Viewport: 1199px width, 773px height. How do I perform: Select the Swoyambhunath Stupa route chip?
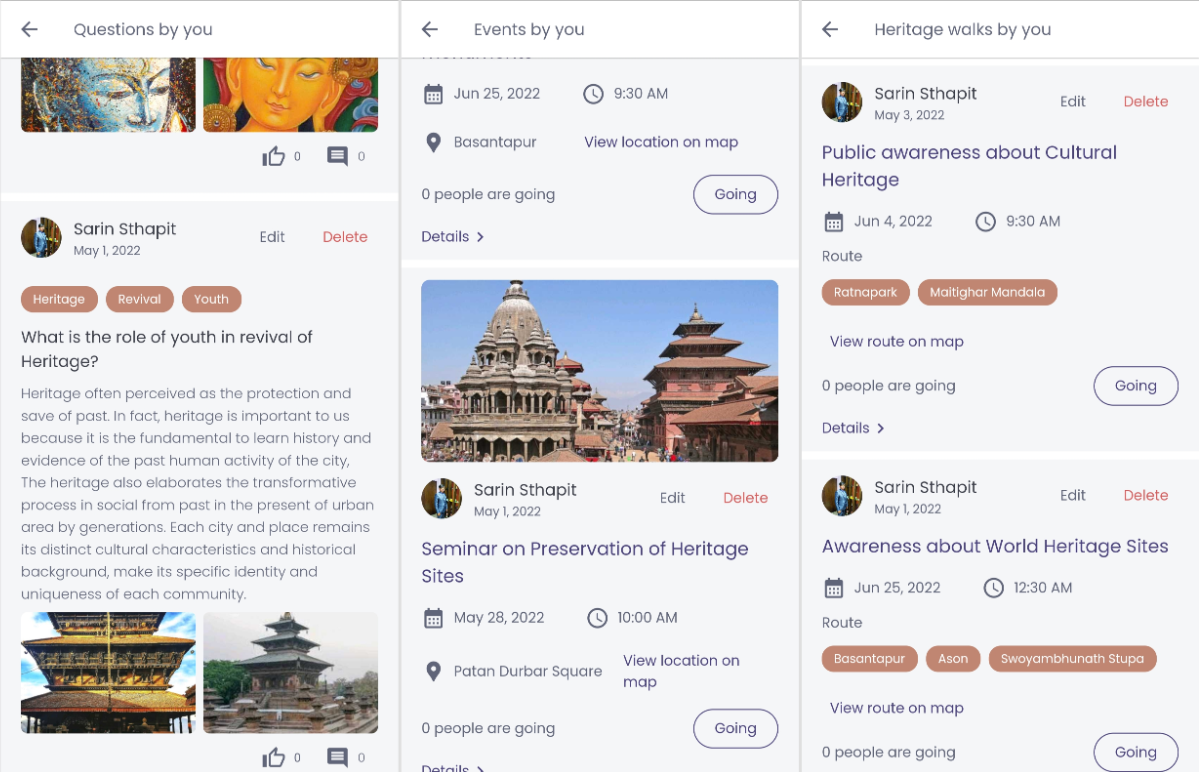[x=1072, y=659]
